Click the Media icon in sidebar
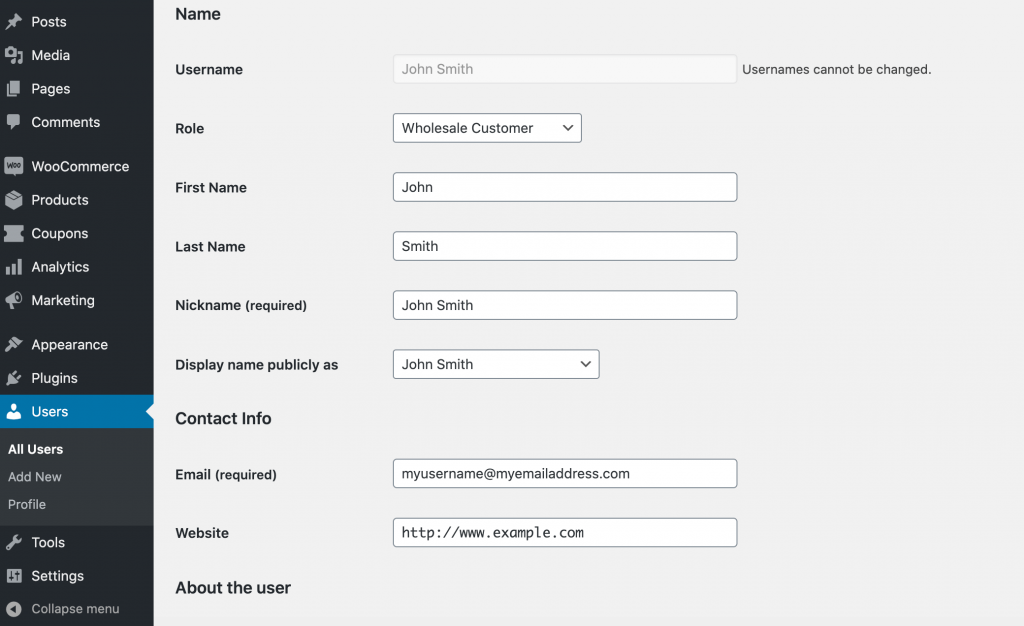The height and width of the screenshot is (626, 1024). (14, 55)
